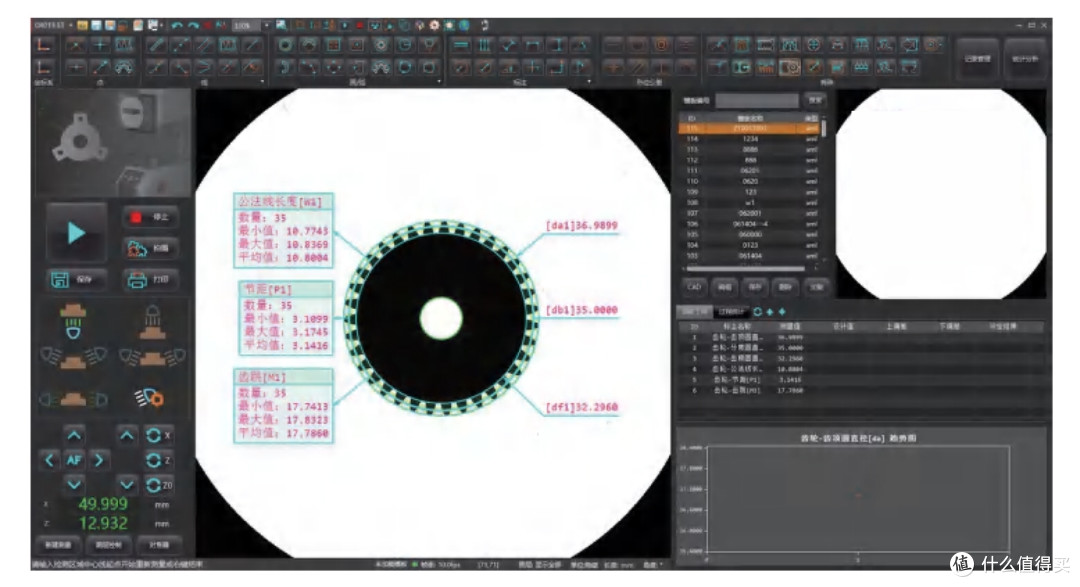The width and height of the screenshot is (1080, 587).
Task: Expand the circle/arc tools group arrow in ribbon
Action: [x=439, y=81]
